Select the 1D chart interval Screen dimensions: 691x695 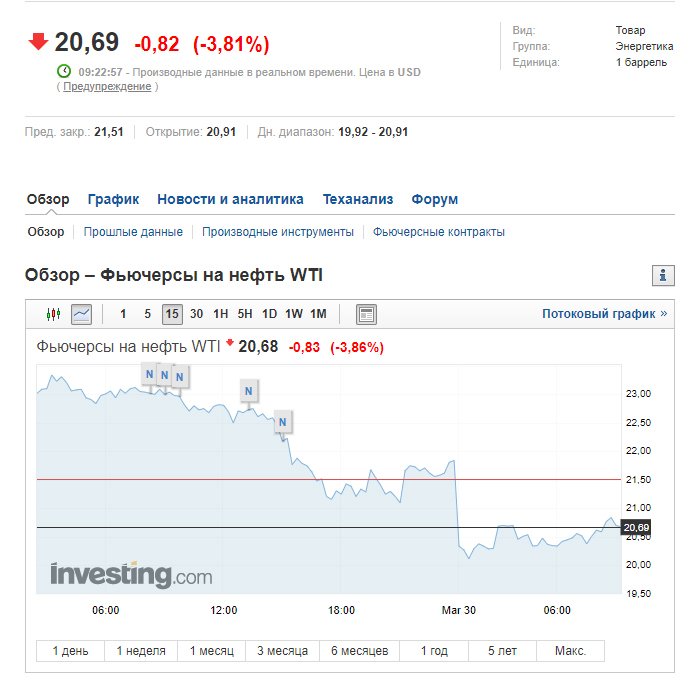[x=269, y=314]
